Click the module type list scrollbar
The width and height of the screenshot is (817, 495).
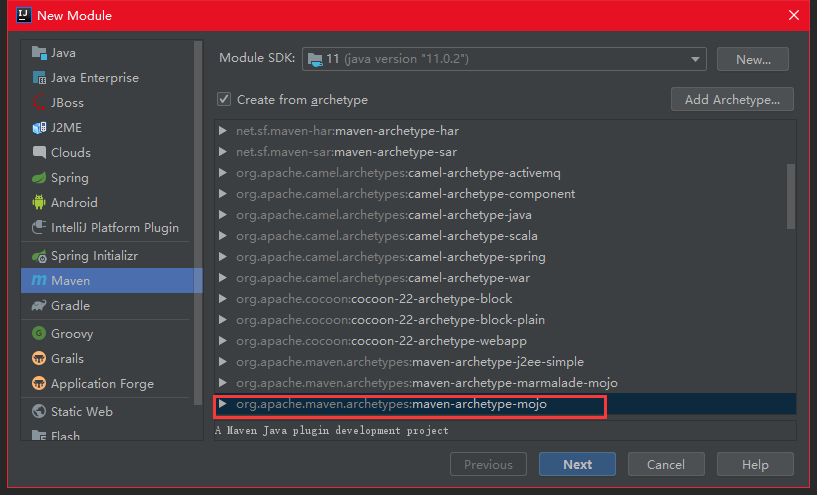point(198,223)
